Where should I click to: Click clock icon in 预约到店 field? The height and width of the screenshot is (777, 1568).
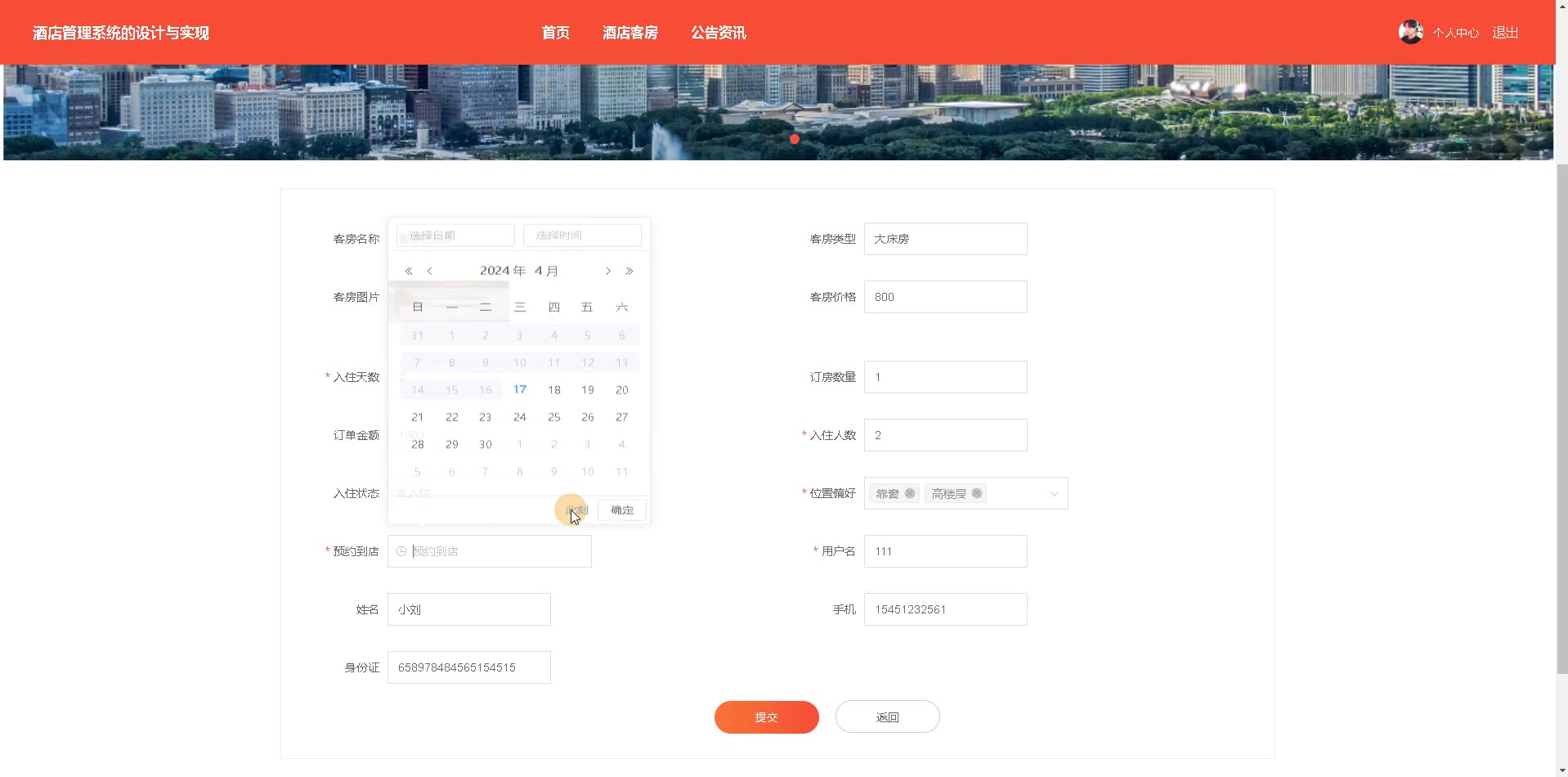point(401,551)
